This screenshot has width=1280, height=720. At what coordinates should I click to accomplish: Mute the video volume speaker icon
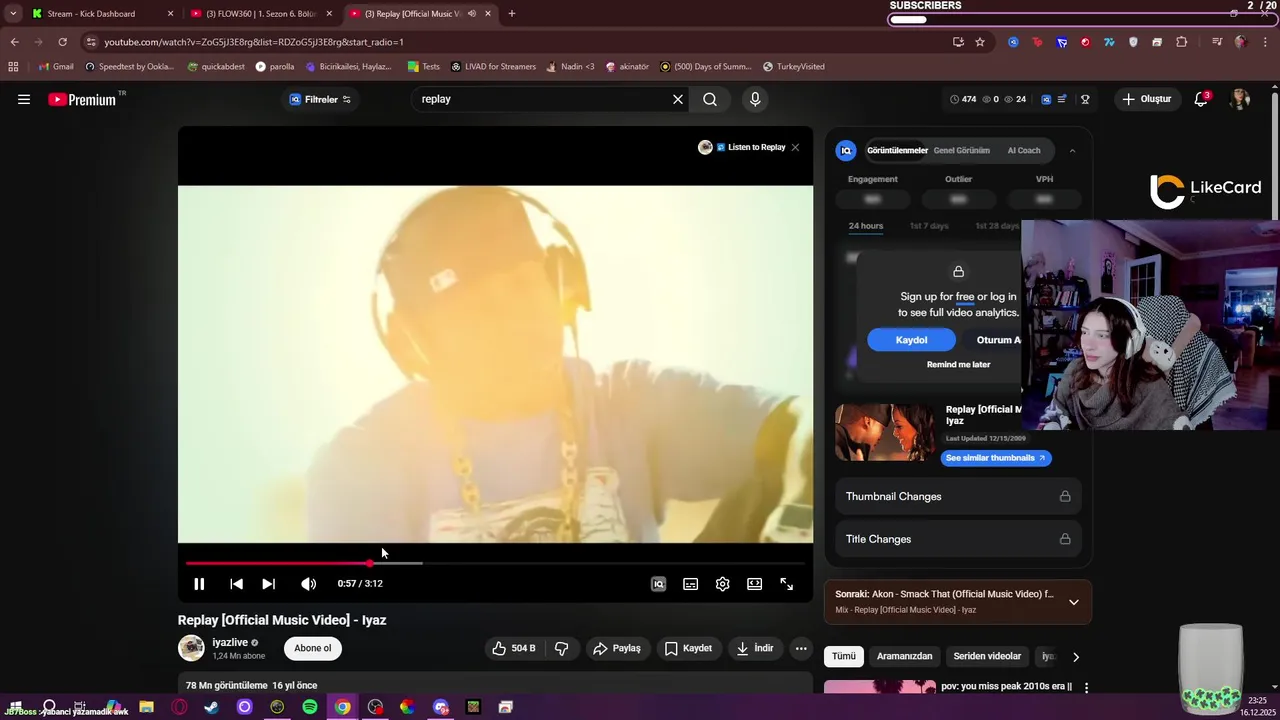coord(308,584)
